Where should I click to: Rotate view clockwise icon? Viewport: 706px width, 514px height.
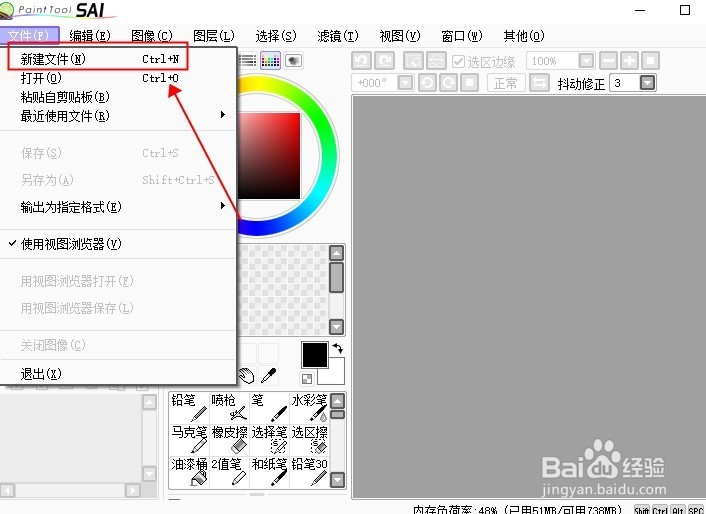[x=448, y=83]
